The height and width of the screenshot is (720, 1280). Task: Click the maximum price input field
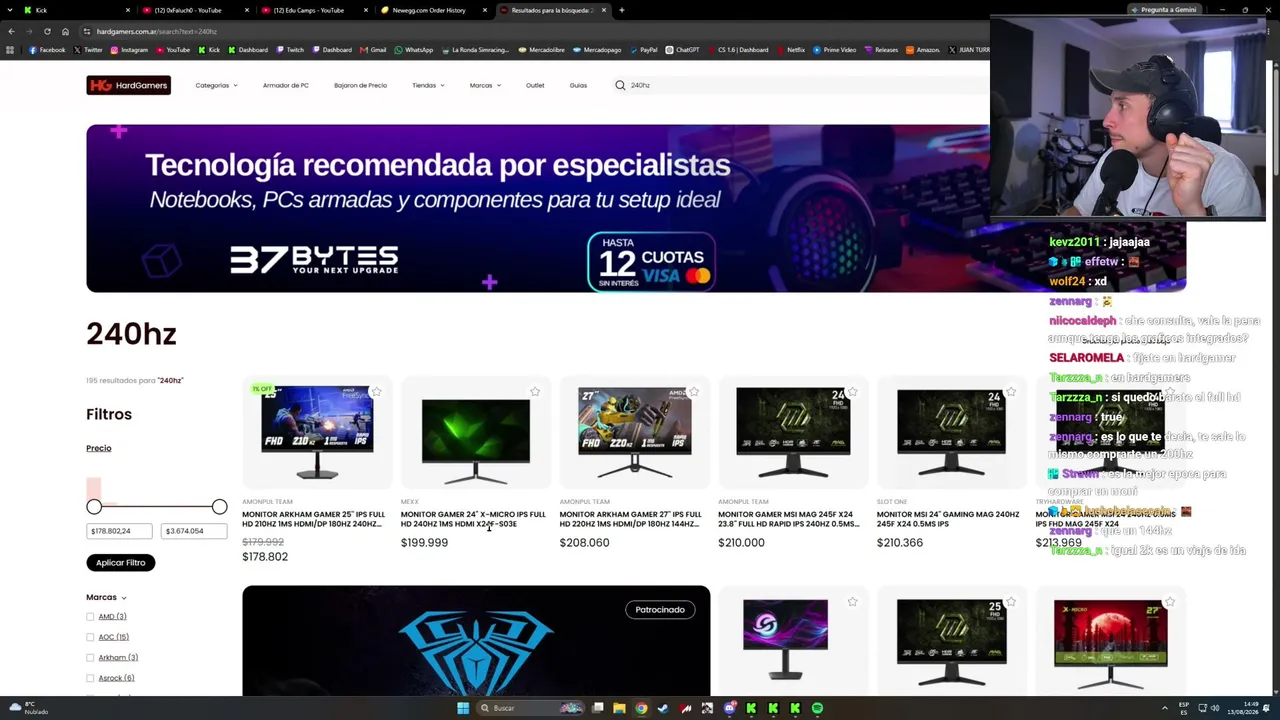(194, 531)
